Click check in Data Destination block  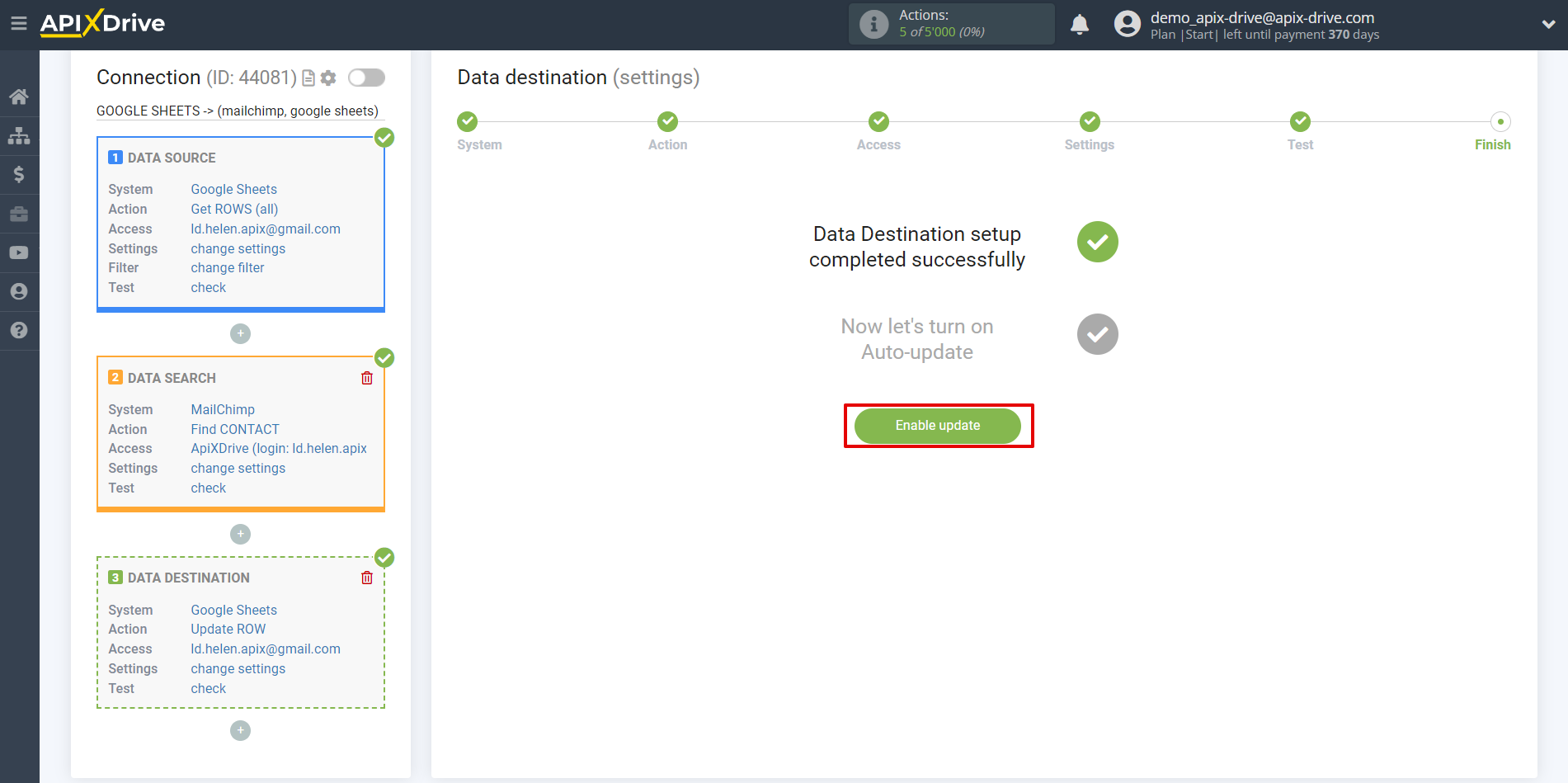[x=208, y=688]
